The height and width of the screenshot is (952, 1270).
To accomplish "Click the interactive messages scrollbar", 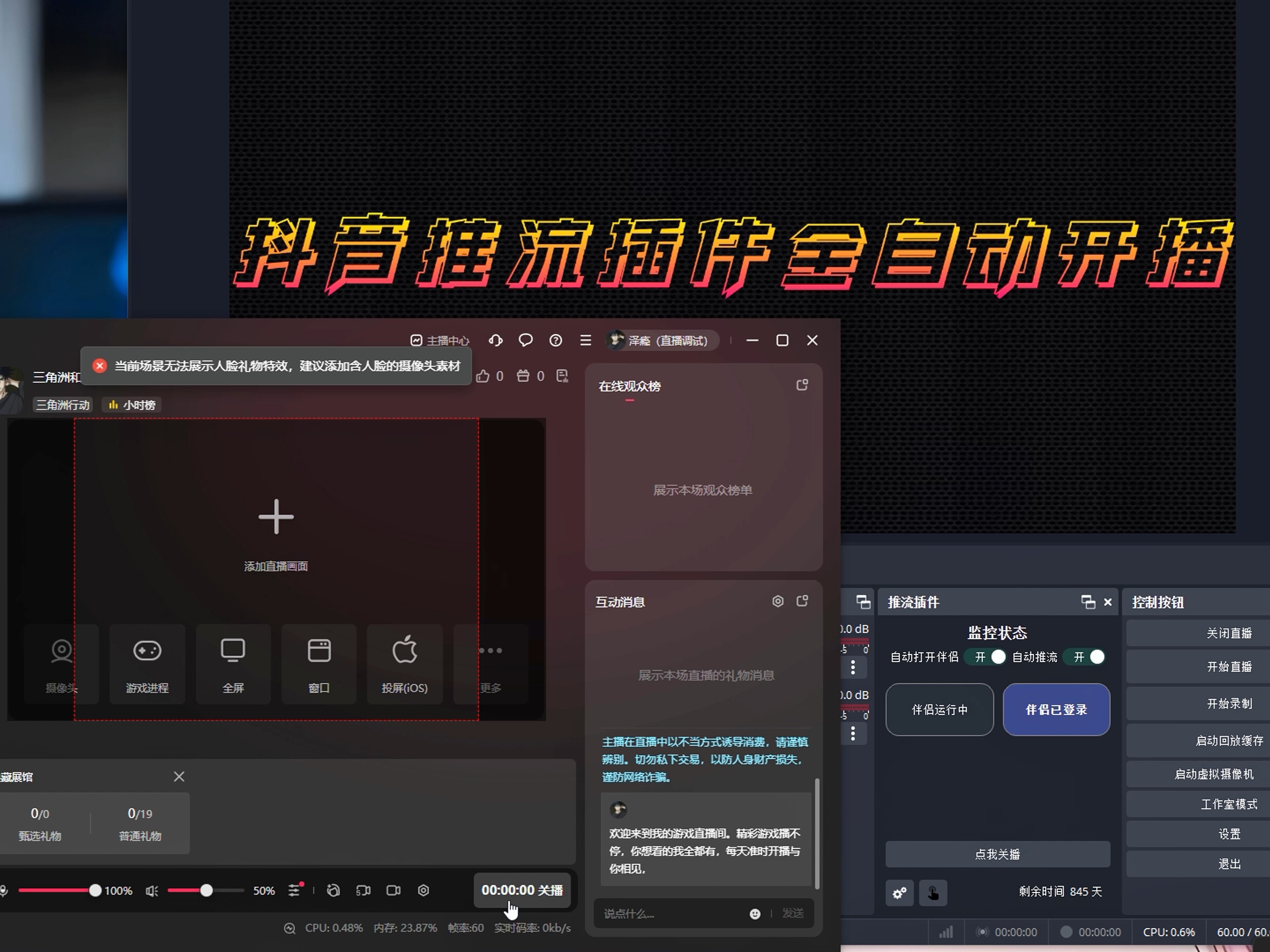I will click(x=817, y=833).
